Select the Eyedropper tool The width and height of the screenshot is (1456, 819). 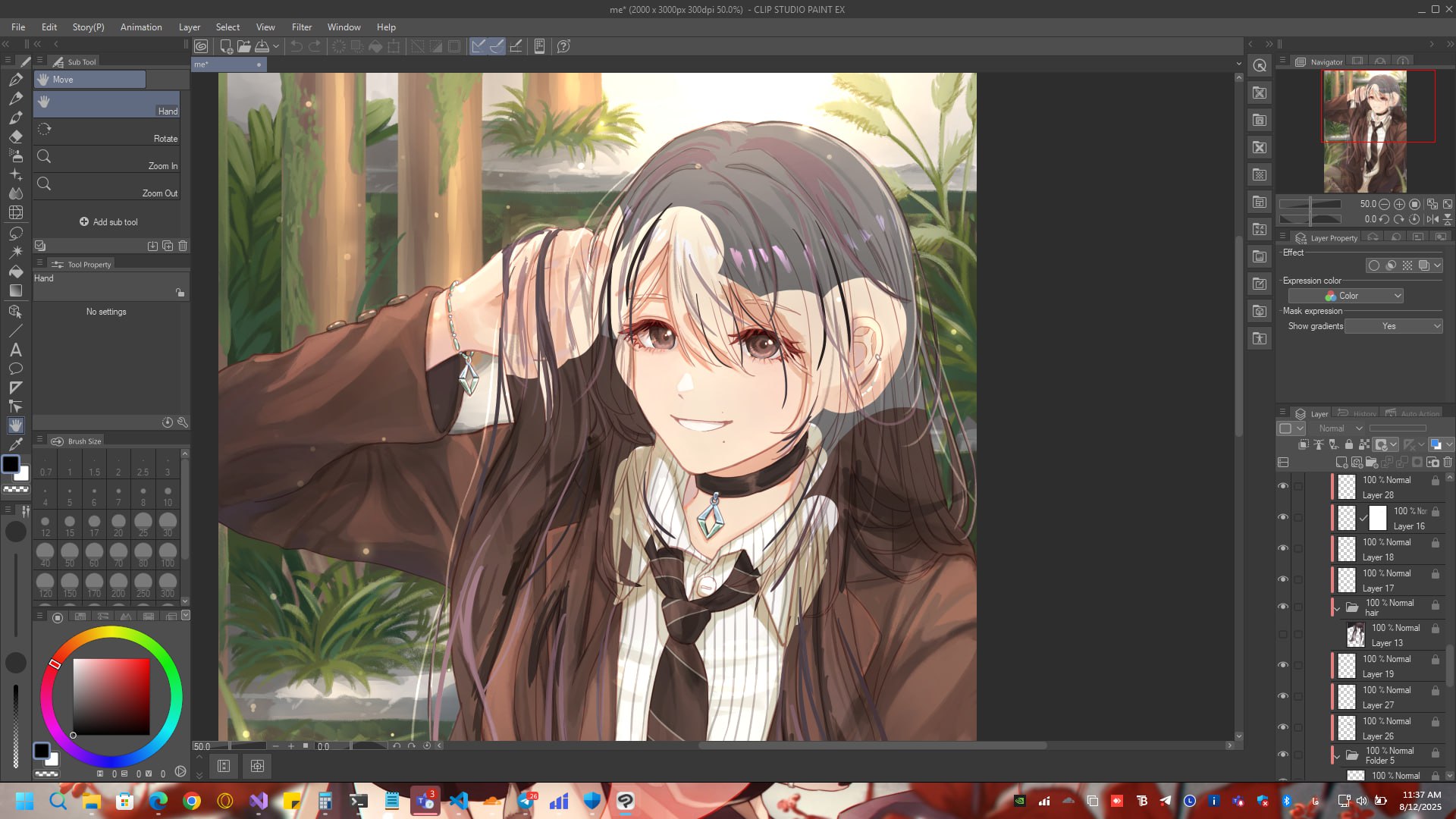(15, 444)
